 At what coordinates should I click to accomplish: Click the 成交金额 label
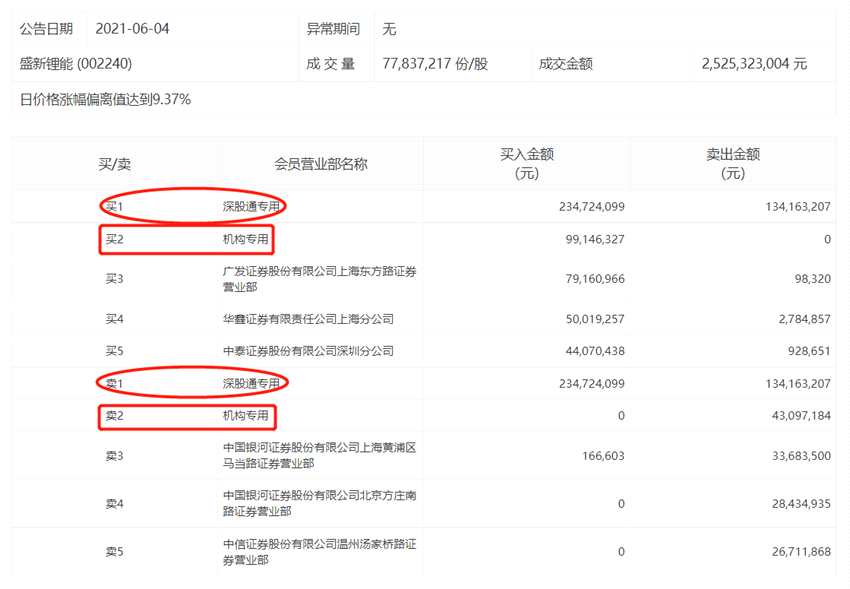coord(565,63)
